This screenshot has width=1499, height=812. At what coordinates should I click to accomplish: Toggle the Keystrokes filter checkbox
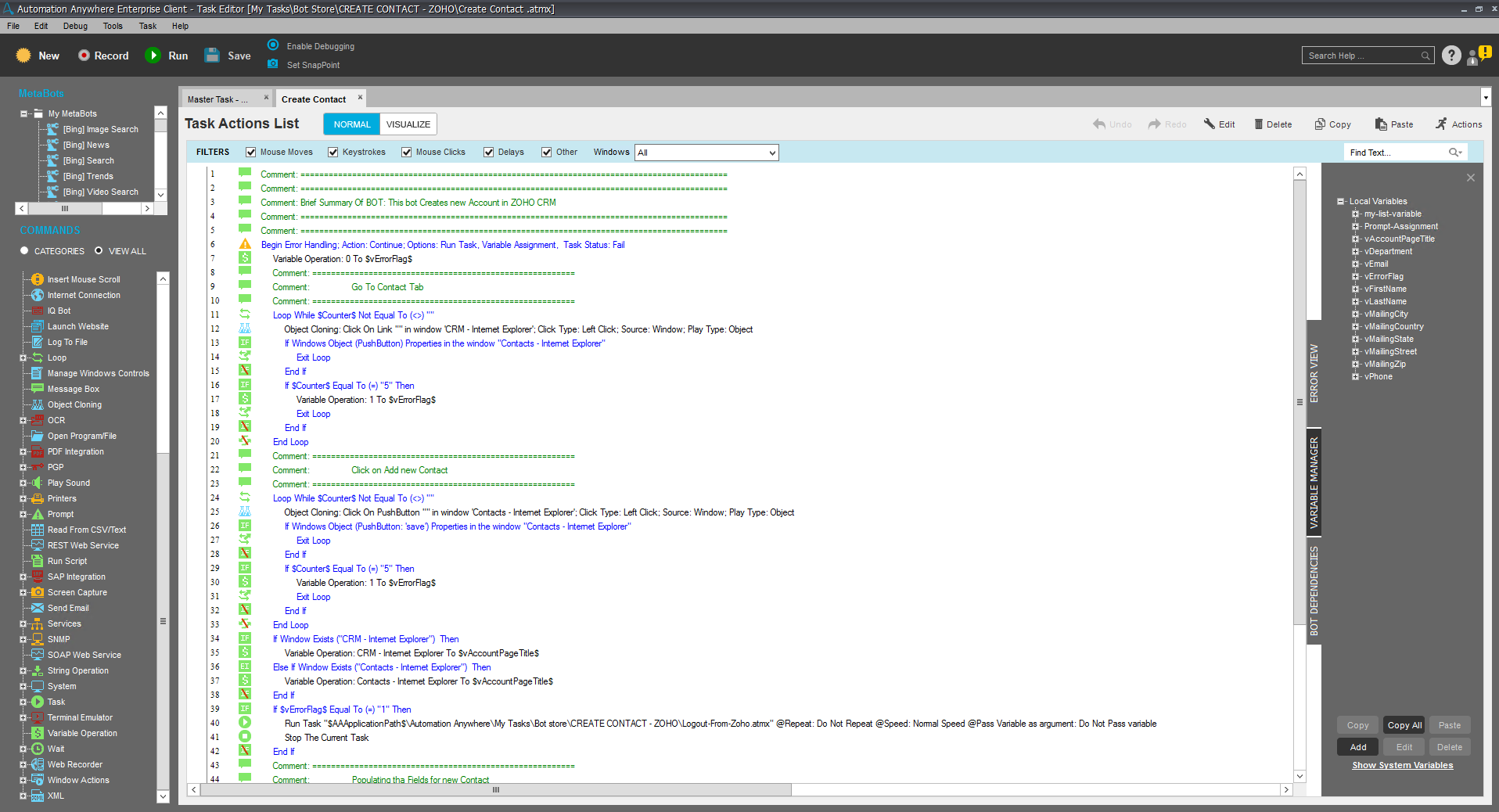[x=333, y=153]
